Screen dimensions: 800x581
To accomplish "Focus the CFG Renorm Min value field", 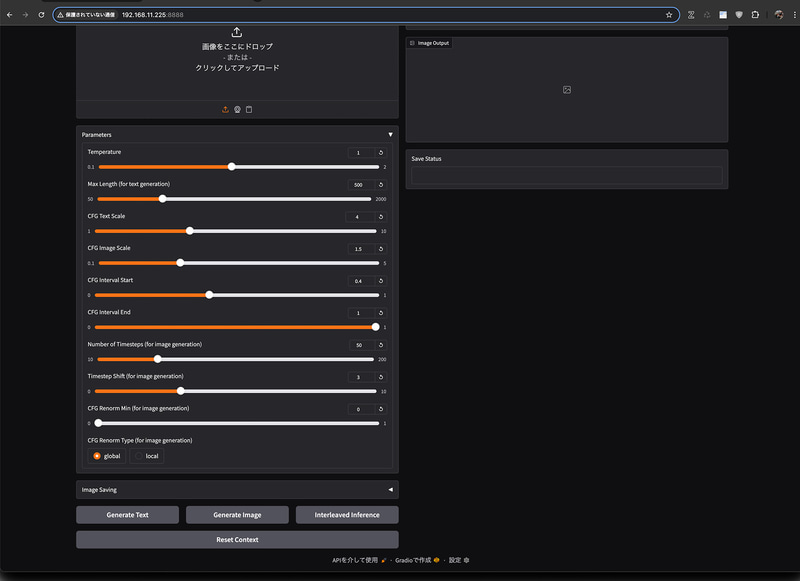I will pos(361,409).
